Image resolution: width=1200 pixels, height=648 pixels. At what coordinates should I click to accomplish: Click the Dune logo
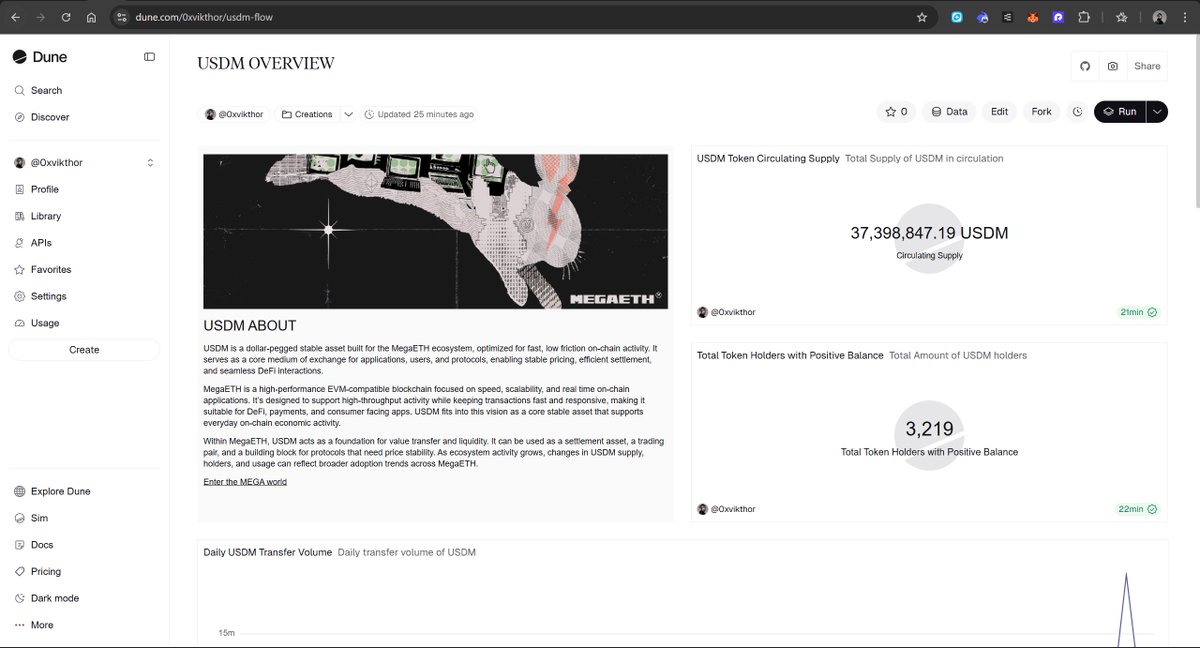pos(40,57)
